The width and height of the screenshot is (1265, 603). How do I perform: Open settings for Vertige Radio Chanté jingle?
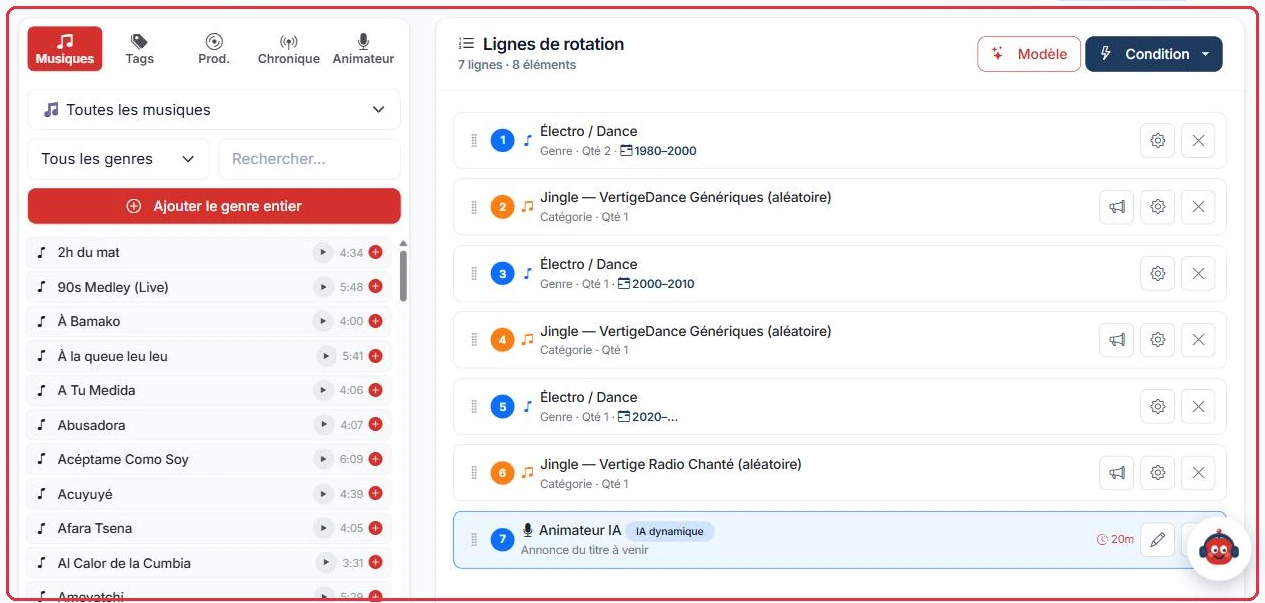1158,473
